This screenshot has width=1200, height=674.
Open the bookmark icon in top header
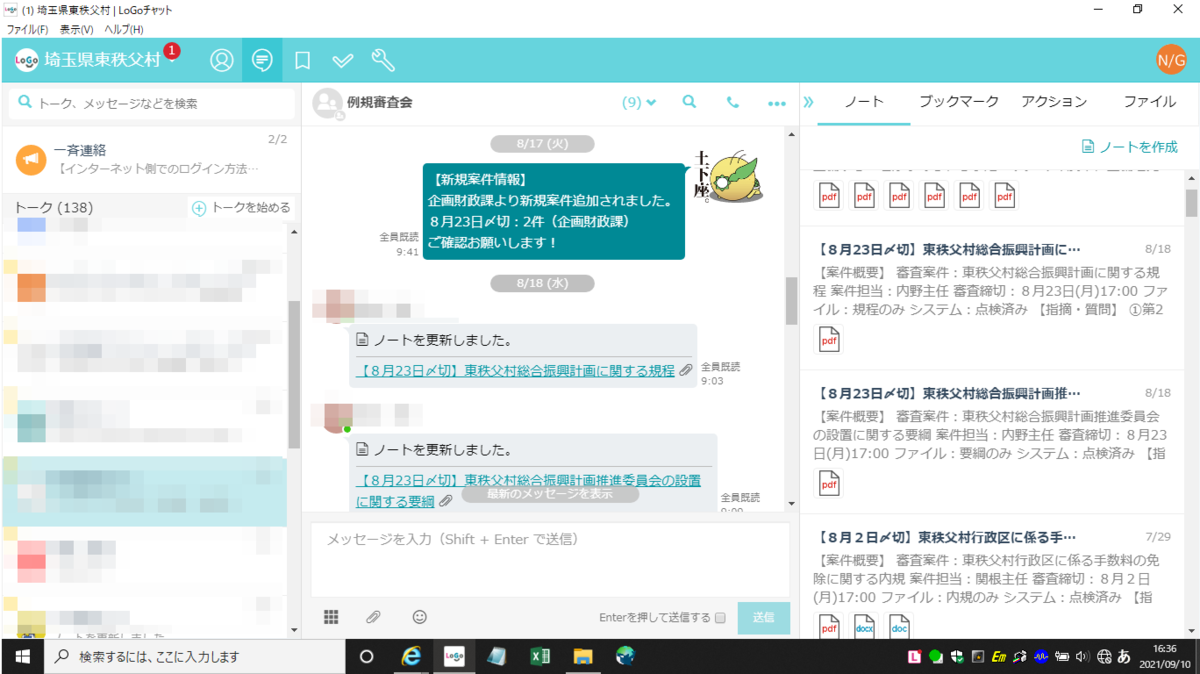[x=302, y=61]
